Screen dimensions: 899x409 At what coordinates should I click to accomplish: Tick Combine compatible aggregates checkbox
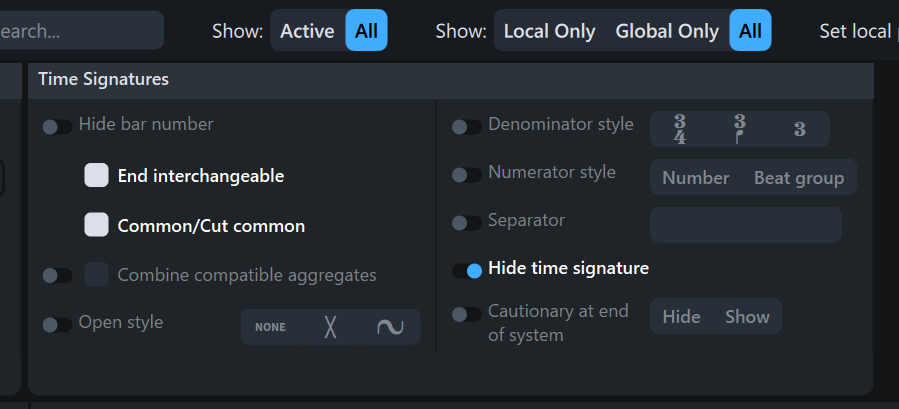[x=96, y=274]
